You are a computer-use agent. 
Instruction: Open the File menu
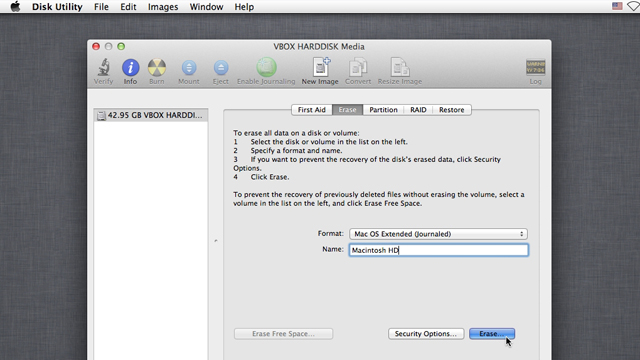[101, 7]
